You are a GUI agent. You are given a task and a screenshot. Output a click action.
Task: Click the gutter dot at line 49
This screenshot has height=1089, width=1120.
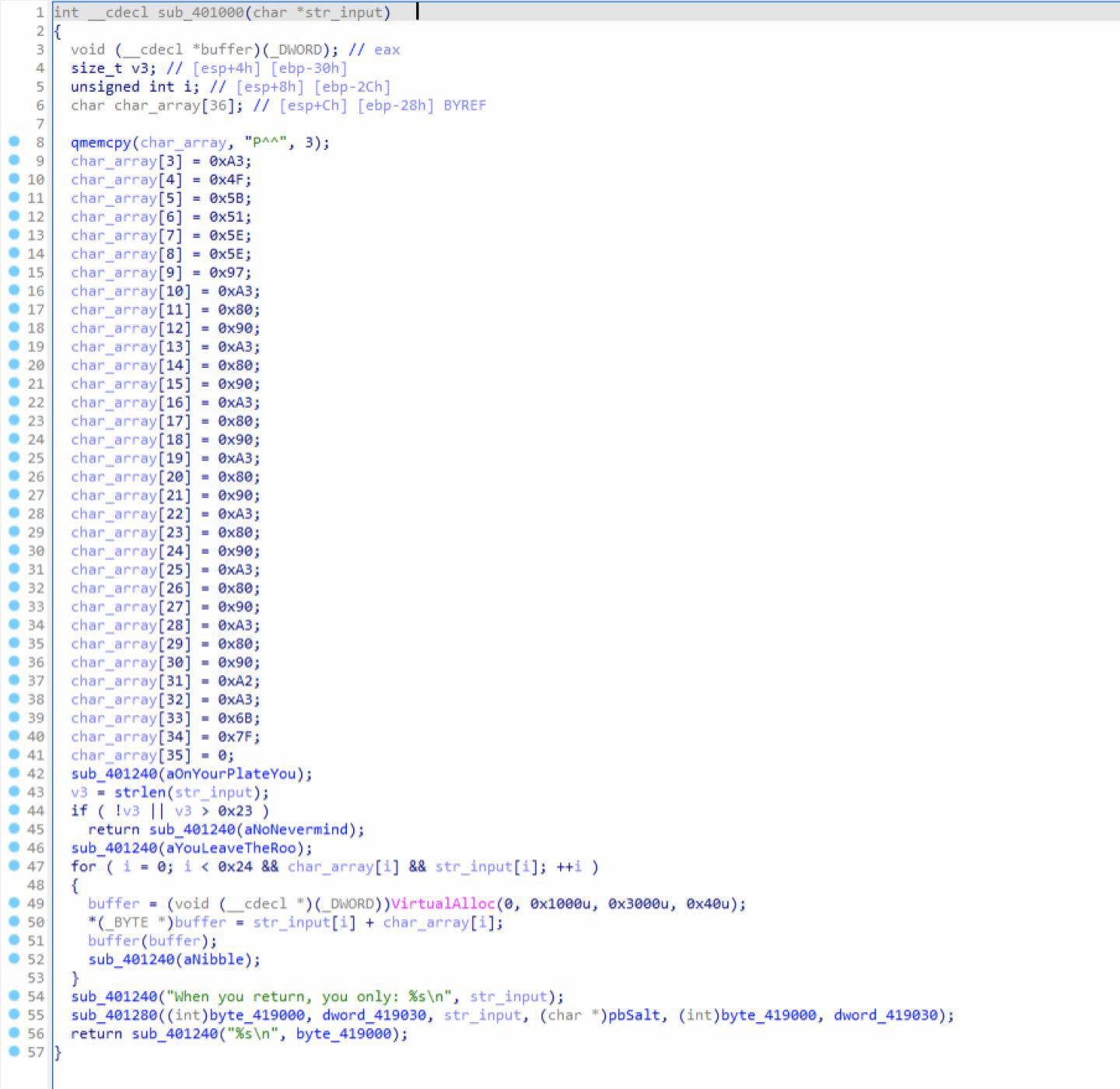click(14, 903)
